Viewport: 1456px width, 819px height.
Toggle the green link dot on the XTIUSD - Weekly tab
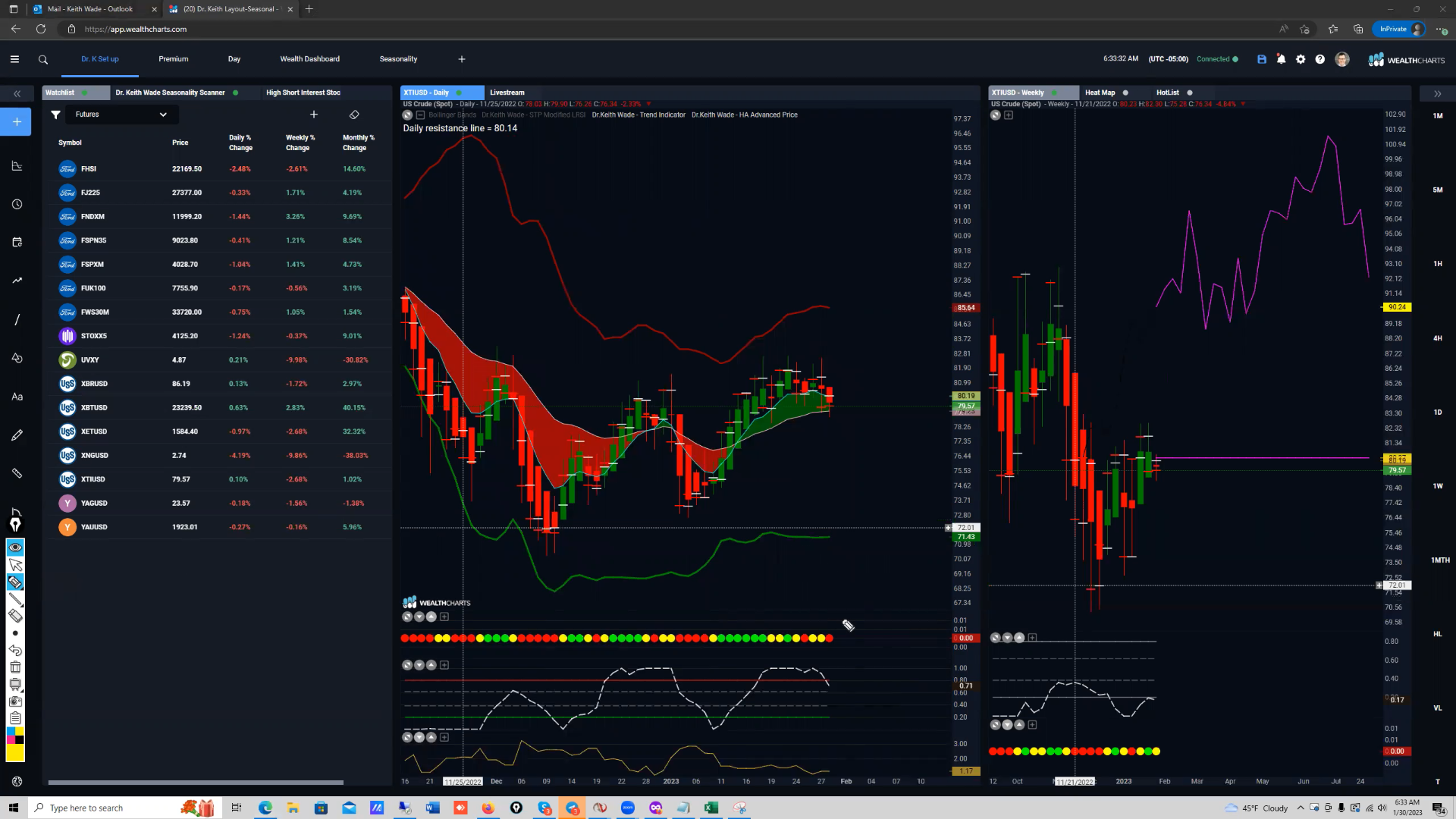click(x=1054, y=93)
